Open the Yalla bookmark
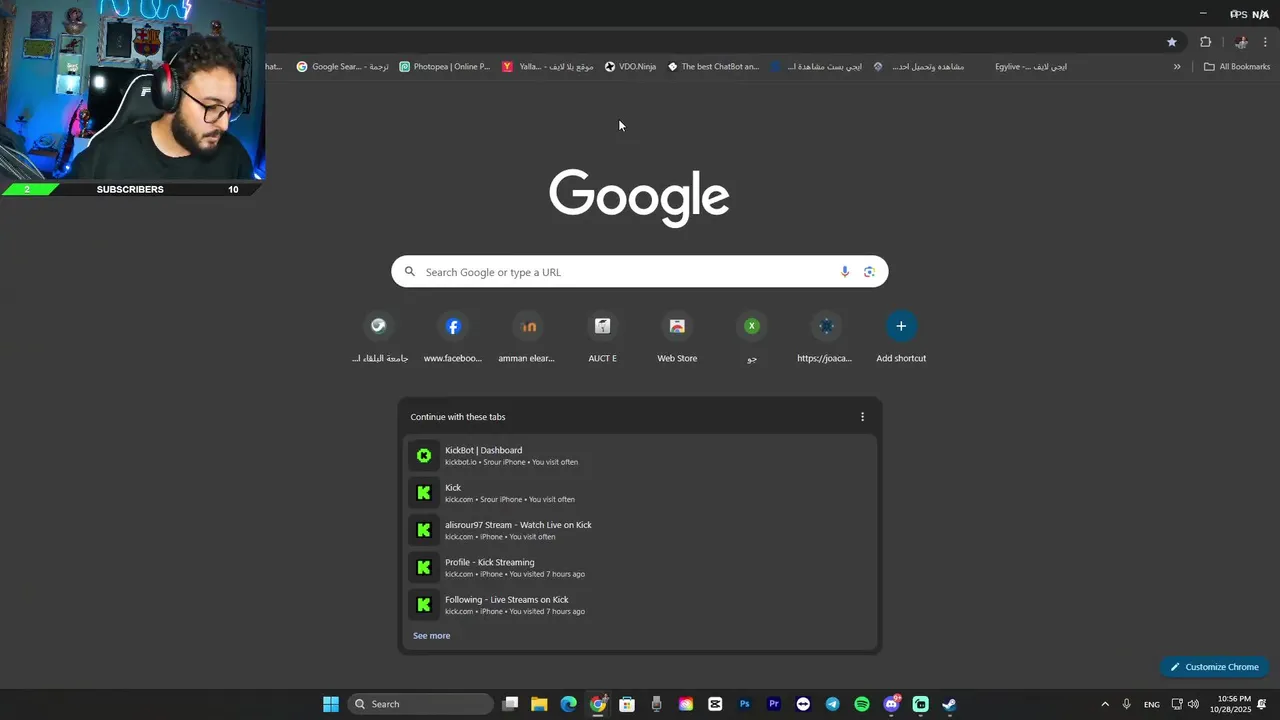Screen dimensions: 1280x720 click(548, 67)
